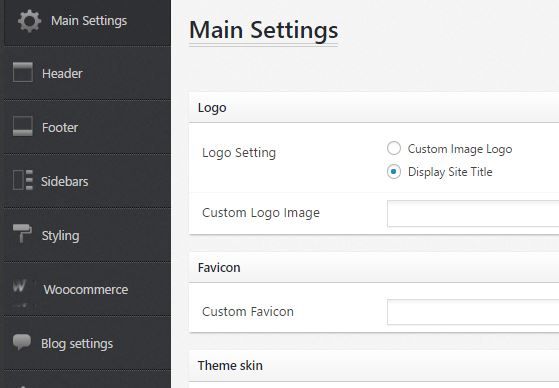The image size is (559, 388).
Task: Click the Custom Favicon input field
Action: point(473,312)
